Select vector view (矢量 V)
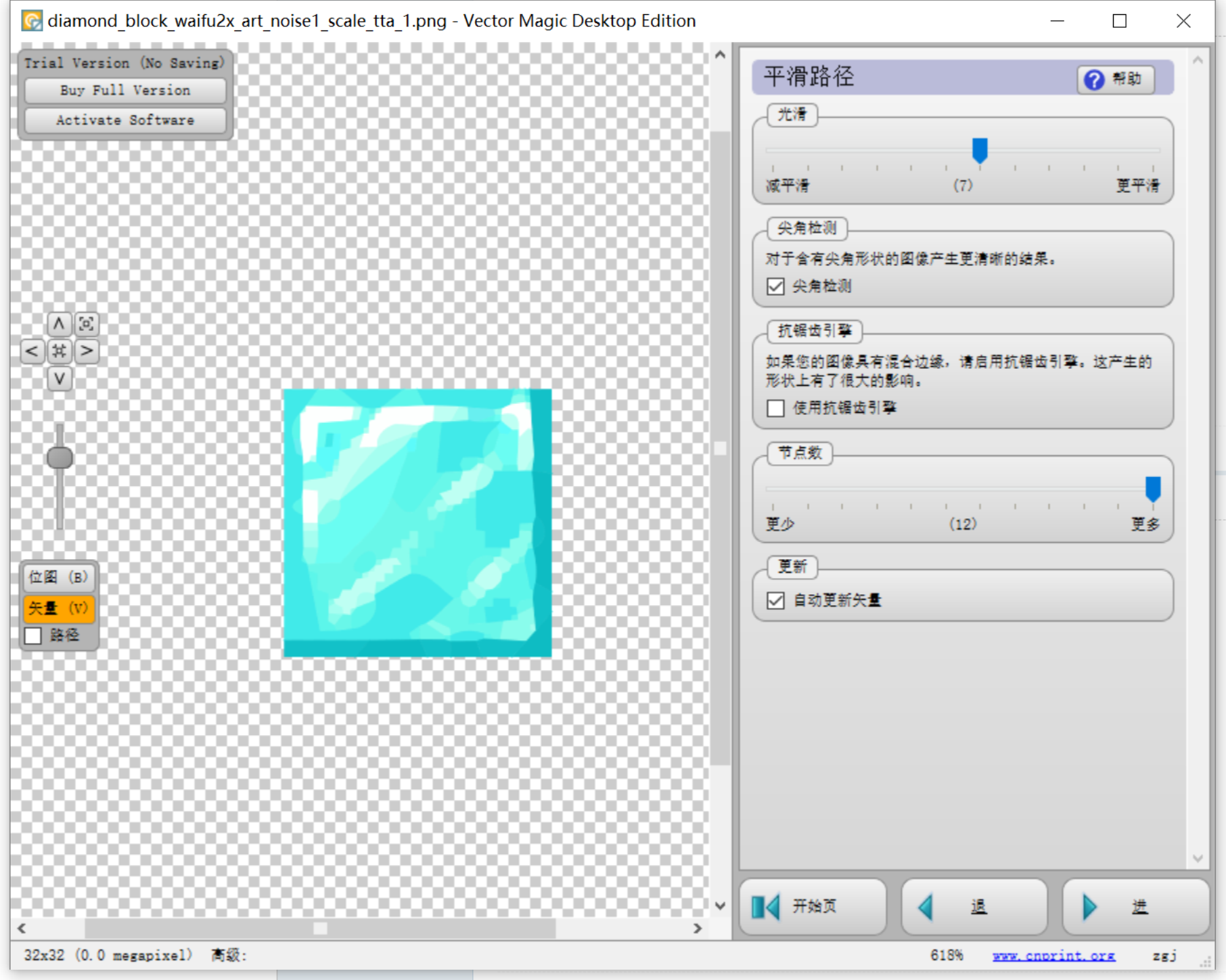This screenshot has height=980, width=1226. pyautogui.click(x=59, y=608)
